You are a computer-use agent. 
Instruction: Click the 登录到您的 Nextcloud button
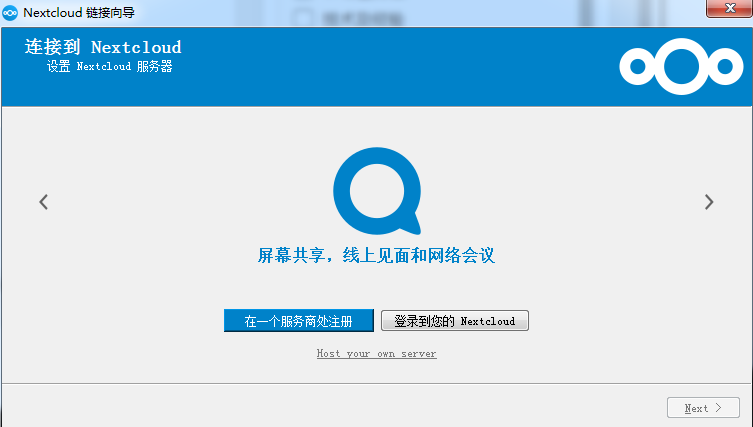tap(455, 320)
